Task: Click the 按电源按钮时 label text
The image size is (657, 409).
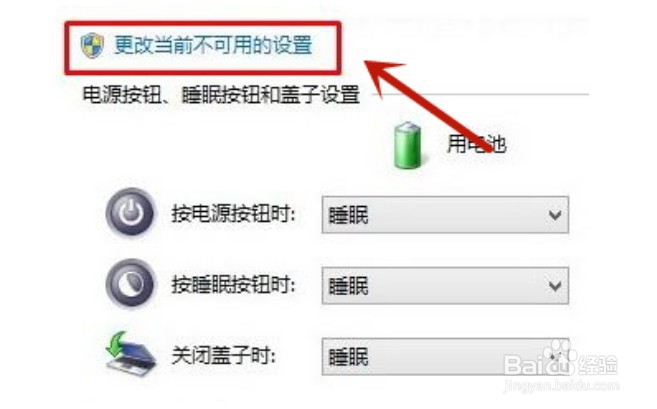Action: pos(234,214)
